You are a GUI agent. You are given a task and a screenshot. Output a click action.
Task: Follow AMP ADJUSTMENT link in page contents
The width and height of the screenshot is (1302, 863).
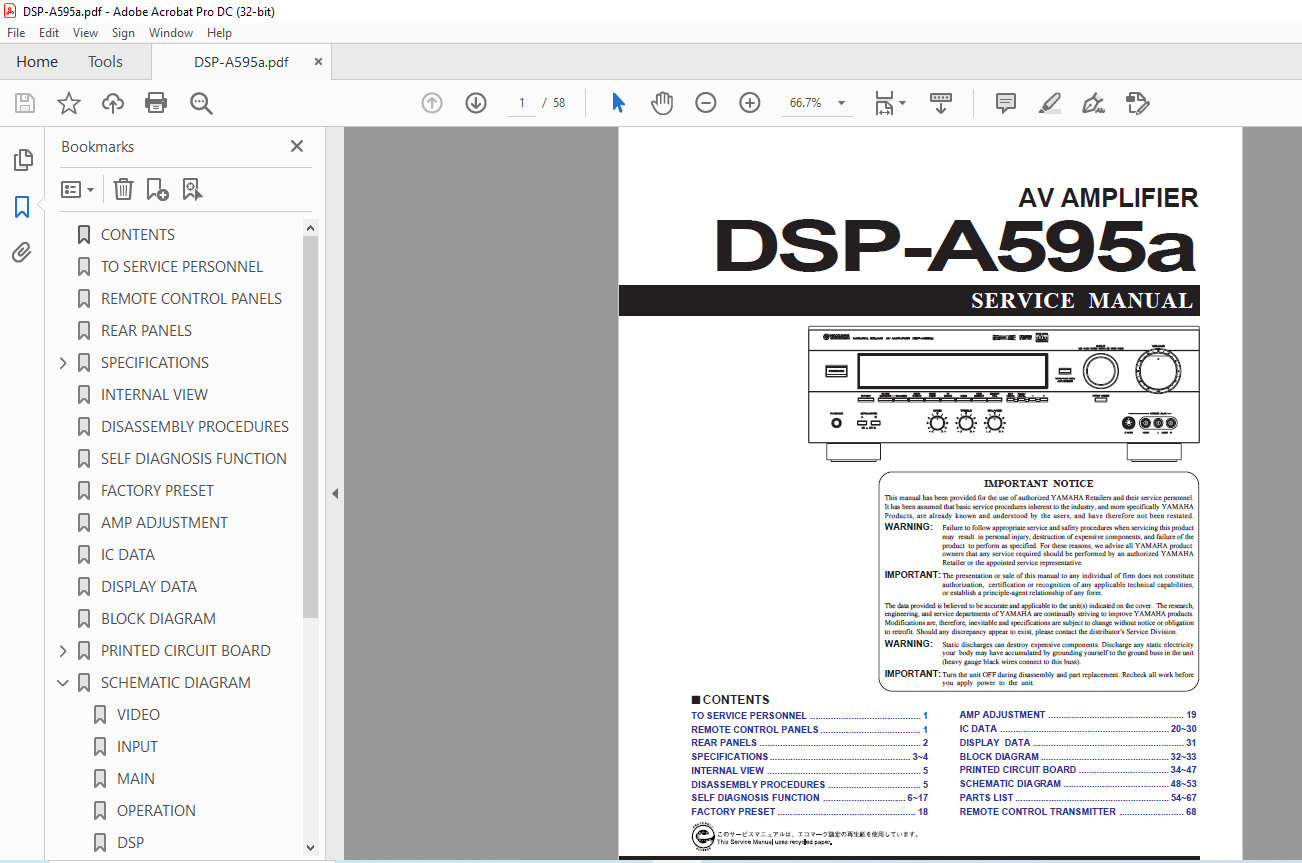1077,715
